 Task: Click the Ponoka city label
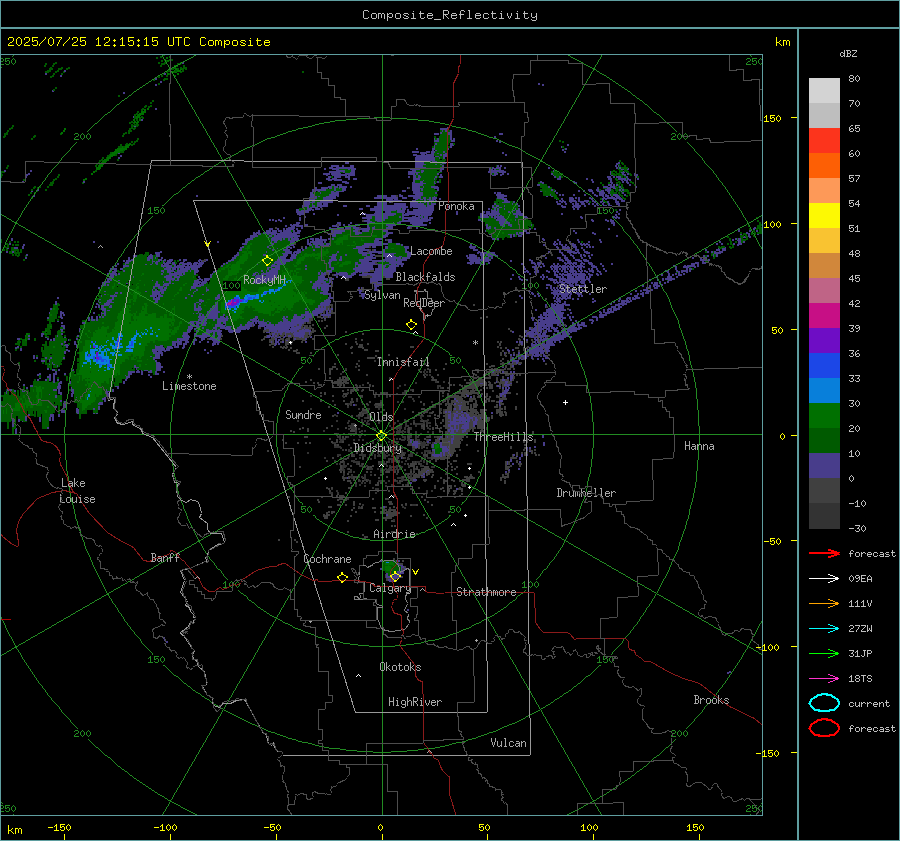456,206
